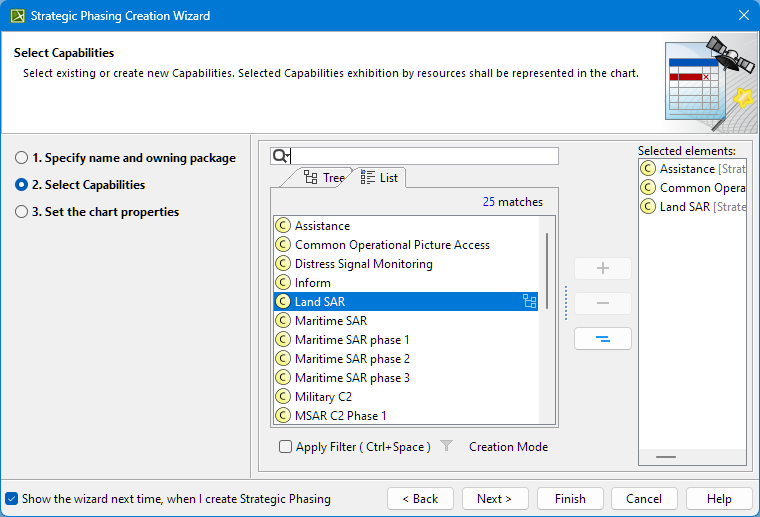The image size is (760, 517).
Task: Click the search magnifier icon
Action: (x=280, y=156)
